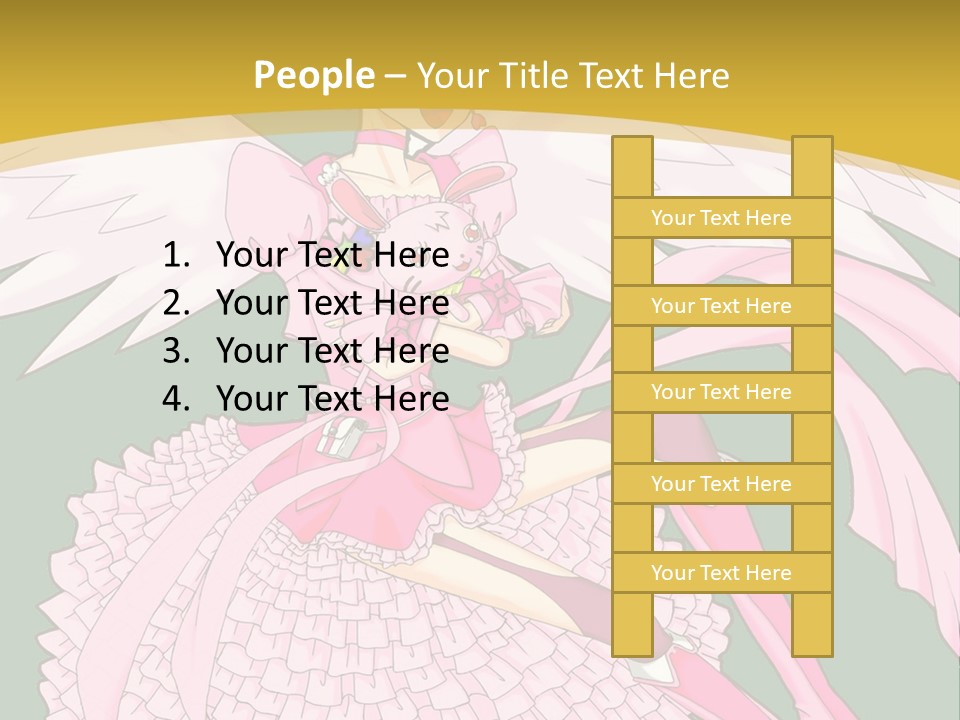Click the "1." list number marker
The width and height of the screenshot is (960, 720).
pyautogui.click(x=176, y=254)
